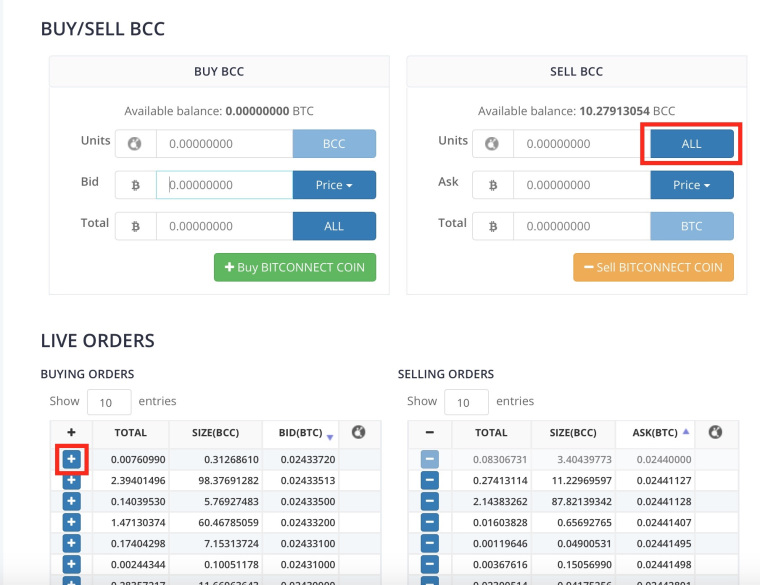The width and height of the screenshot is (760, 585).
Task: Click ALL button in Sell BCC units
Action: click(692, 143)
